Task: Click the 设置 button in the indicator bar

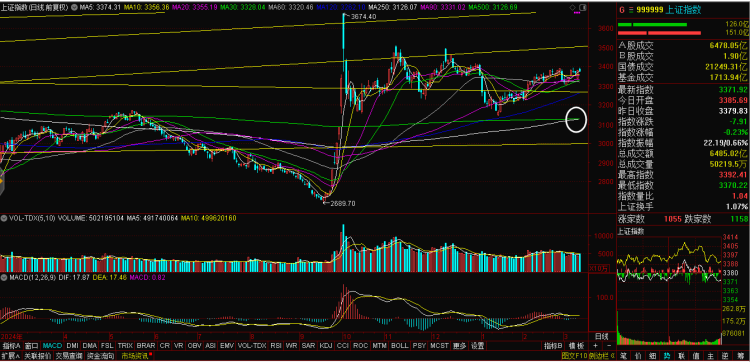Action: point(477,345)
